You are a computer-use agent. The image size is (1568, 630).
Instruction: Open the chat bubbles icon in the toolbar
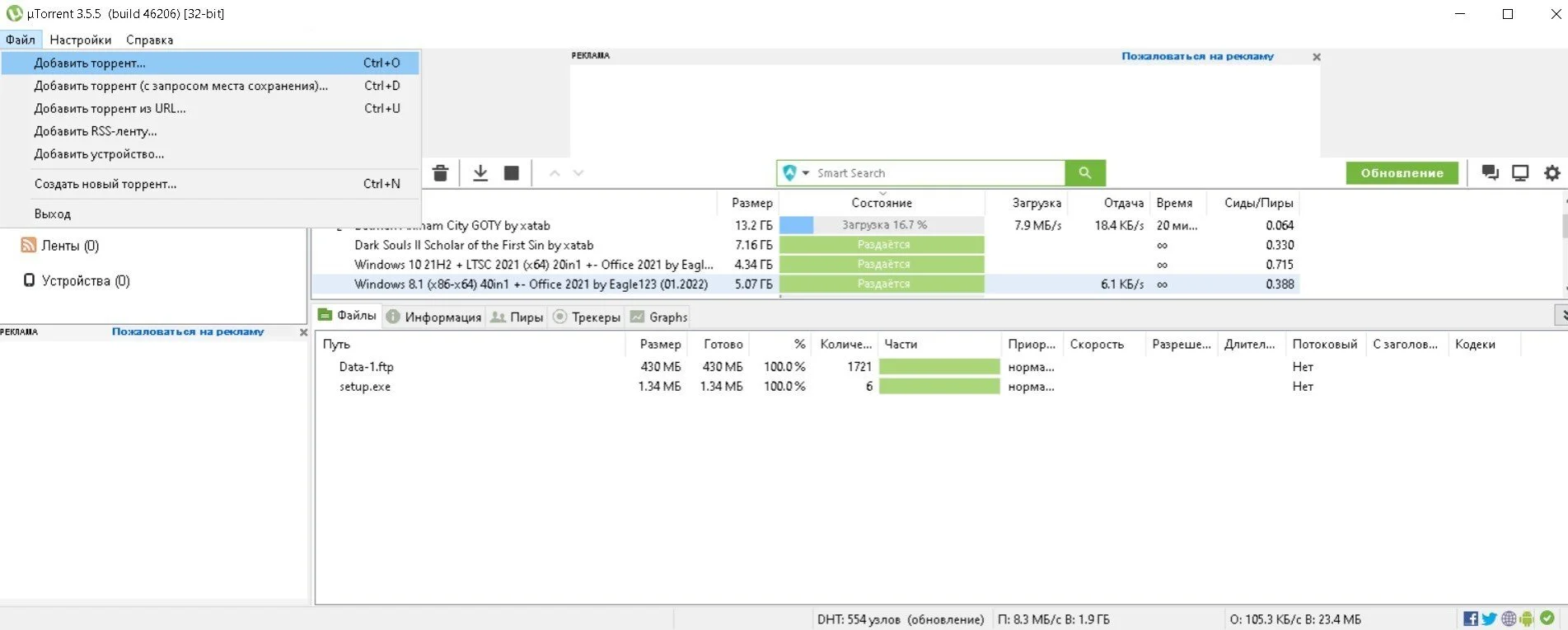pos(1490,172)
